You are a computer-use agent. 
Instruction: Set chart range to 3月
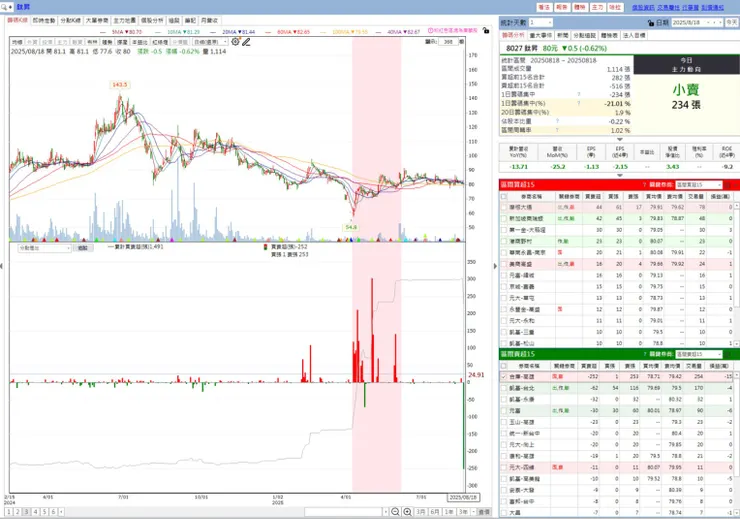click(421, 512)
